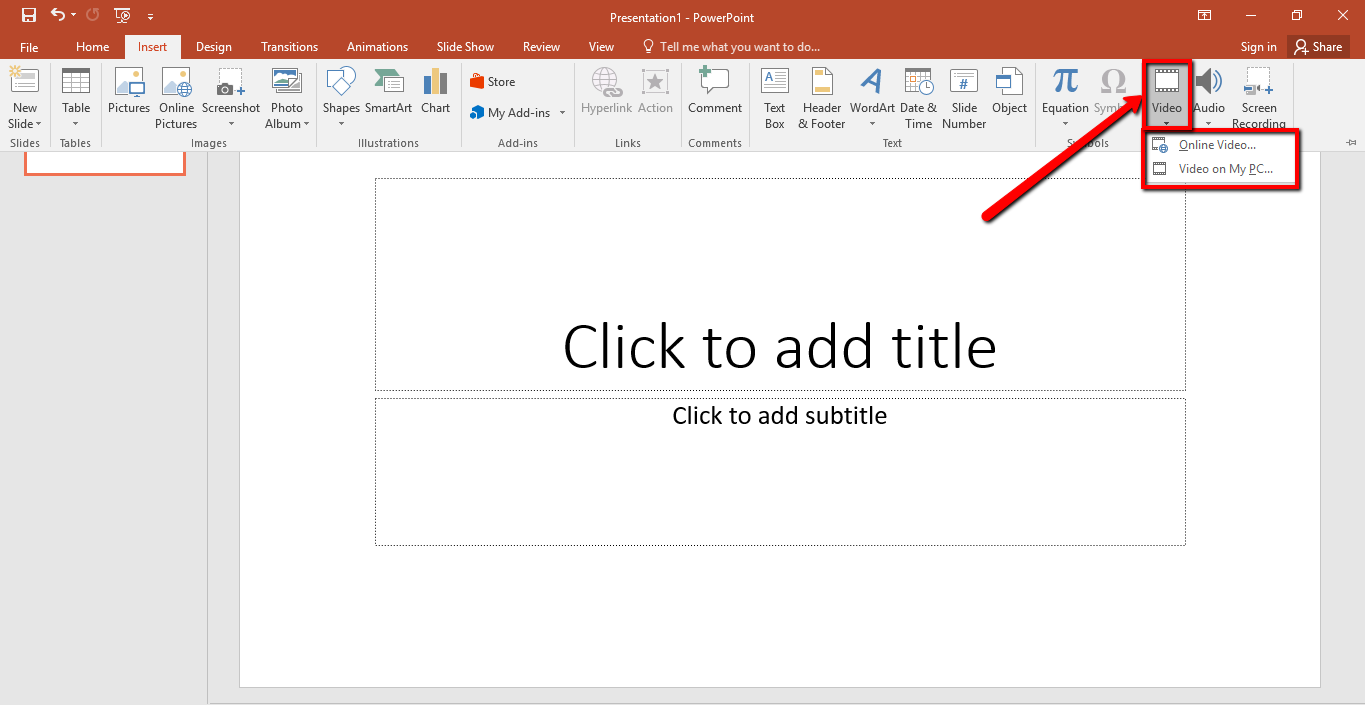This screenshot has height=705, width=1365.
Task: Insert a Table
Action: [75, 97]
